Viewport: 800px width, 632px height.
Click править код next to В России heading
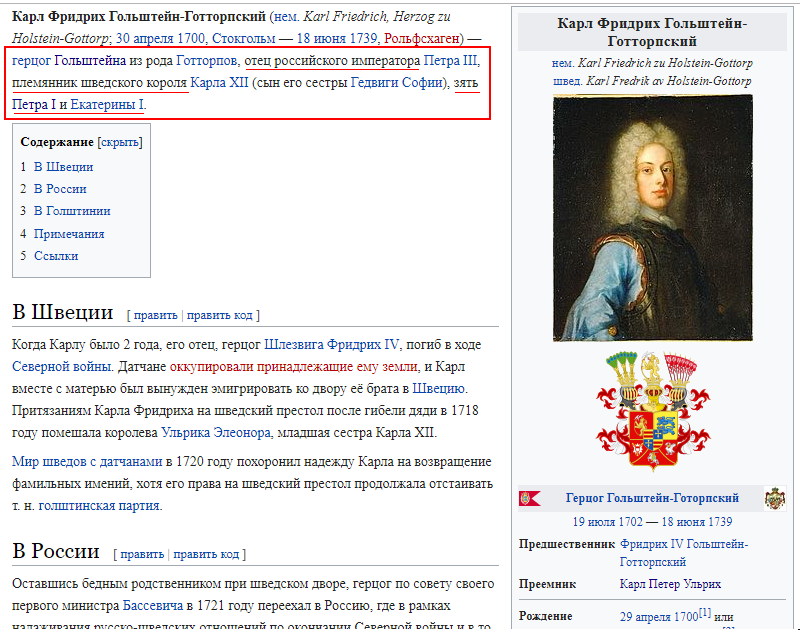(x=206, y=554)
